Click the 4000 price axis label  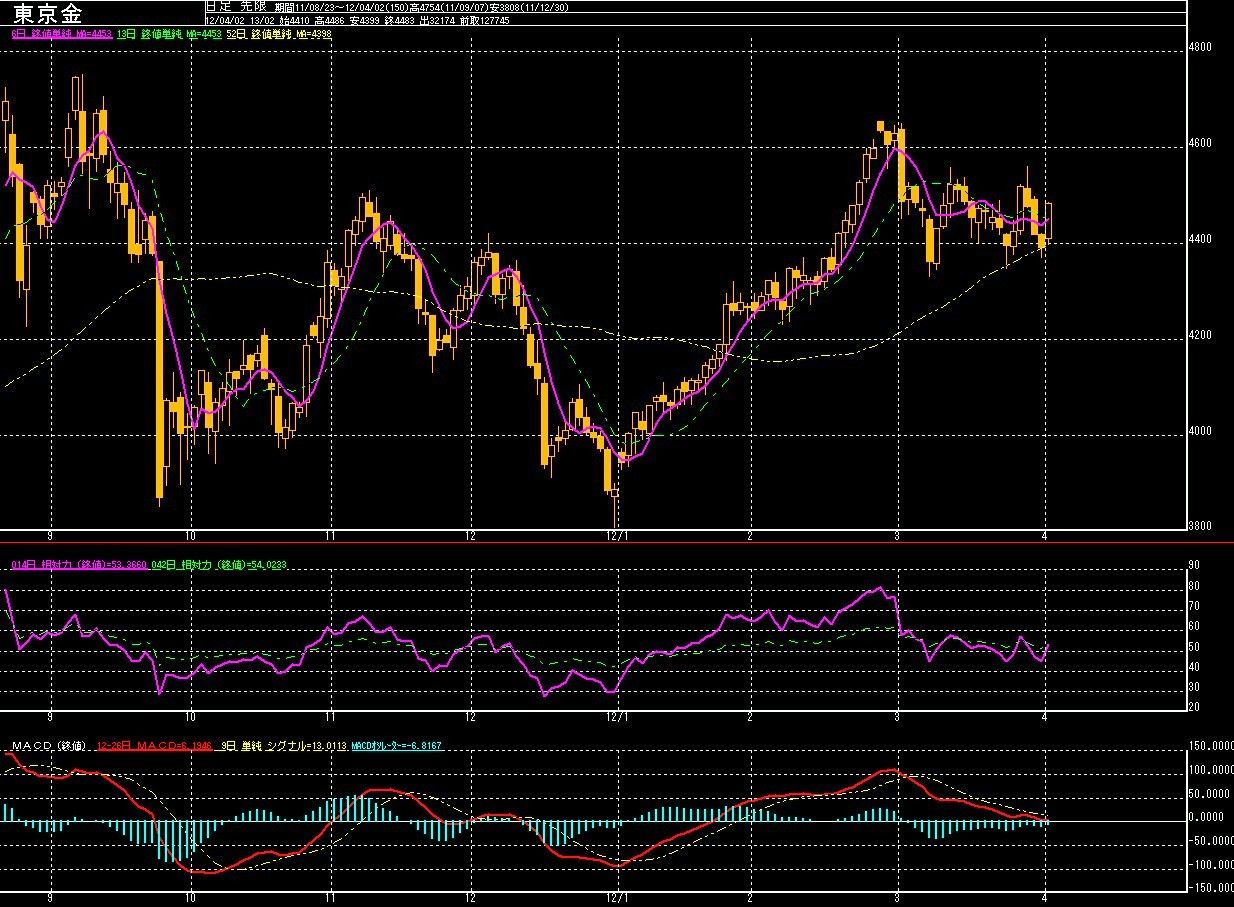point(1198,431)
